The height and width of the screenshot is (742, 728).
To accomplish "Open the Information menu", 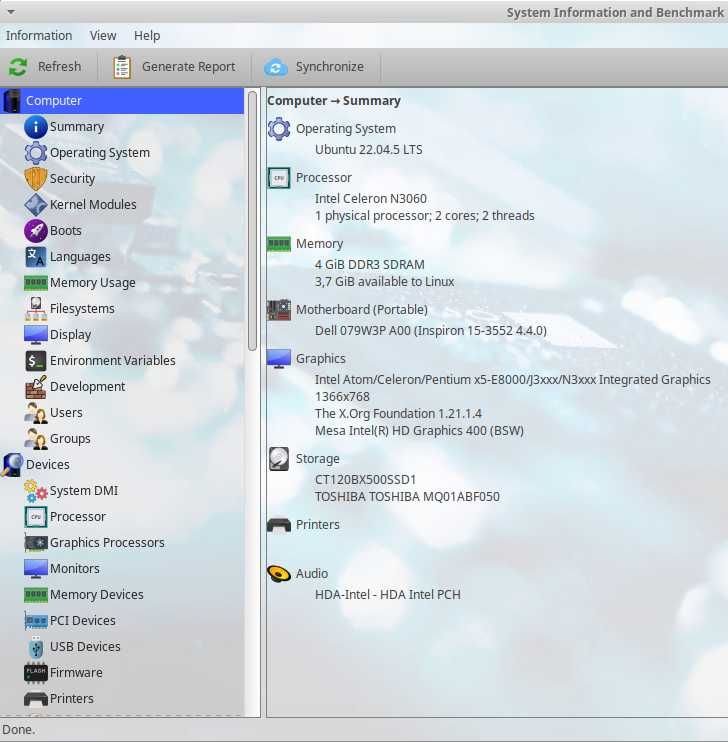I will point(39,35).
